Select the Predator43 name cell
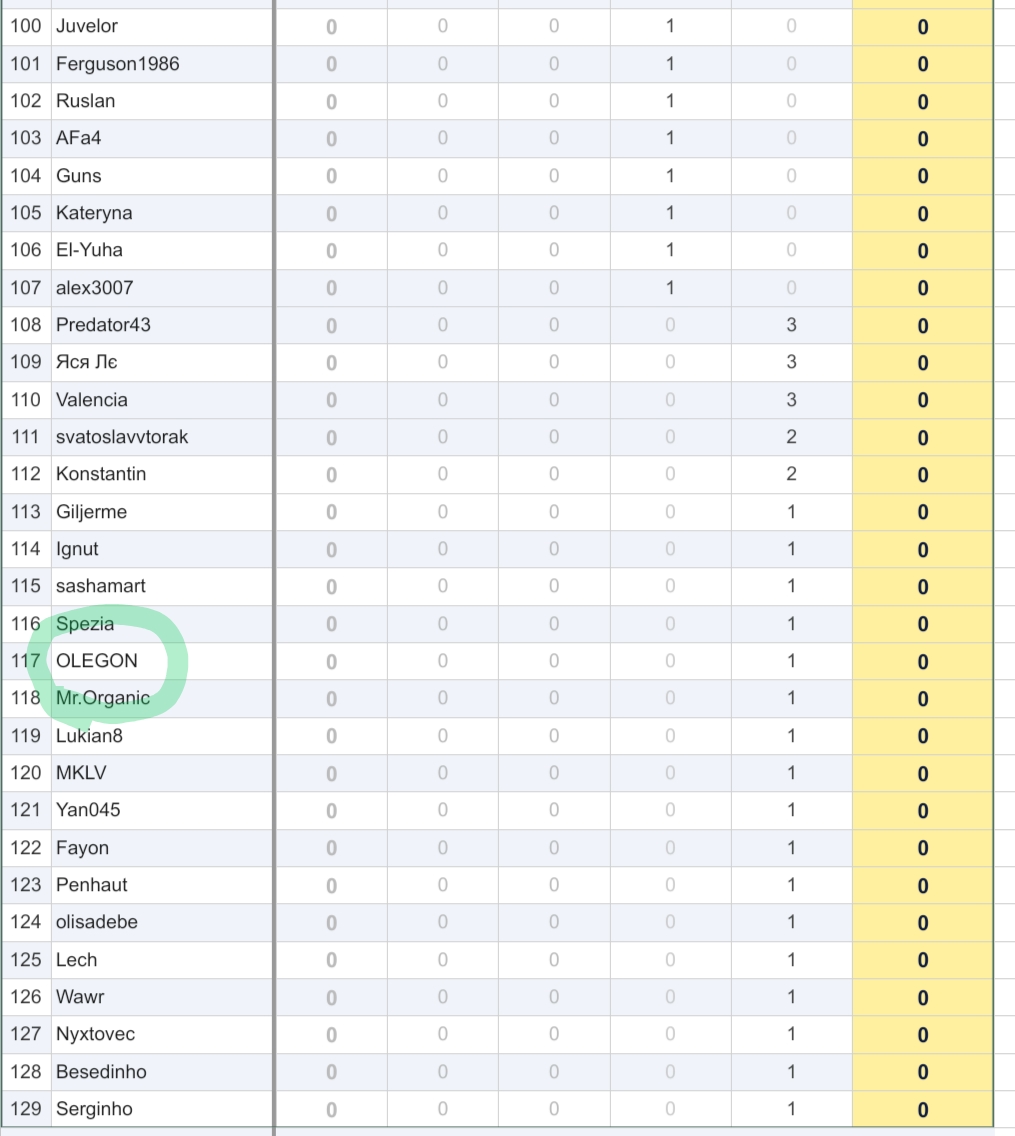The height and width of the screenshot is (1136, 1015). (103, 325)
